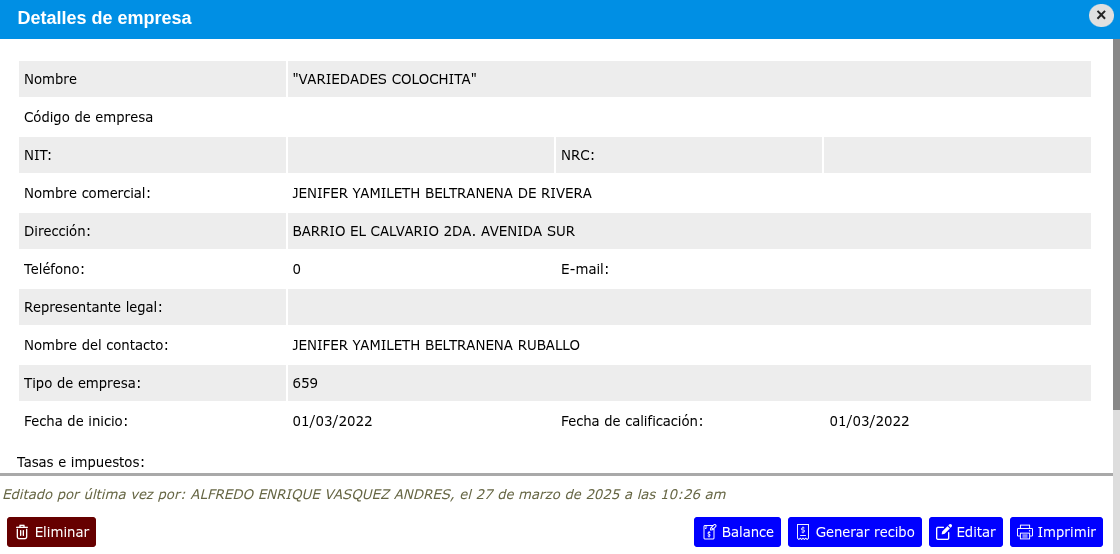Select JENIFER YAMILETH BELTRANENA DE RIVERA text
The width and height of the screenshot is (1120, 554).
442,193
